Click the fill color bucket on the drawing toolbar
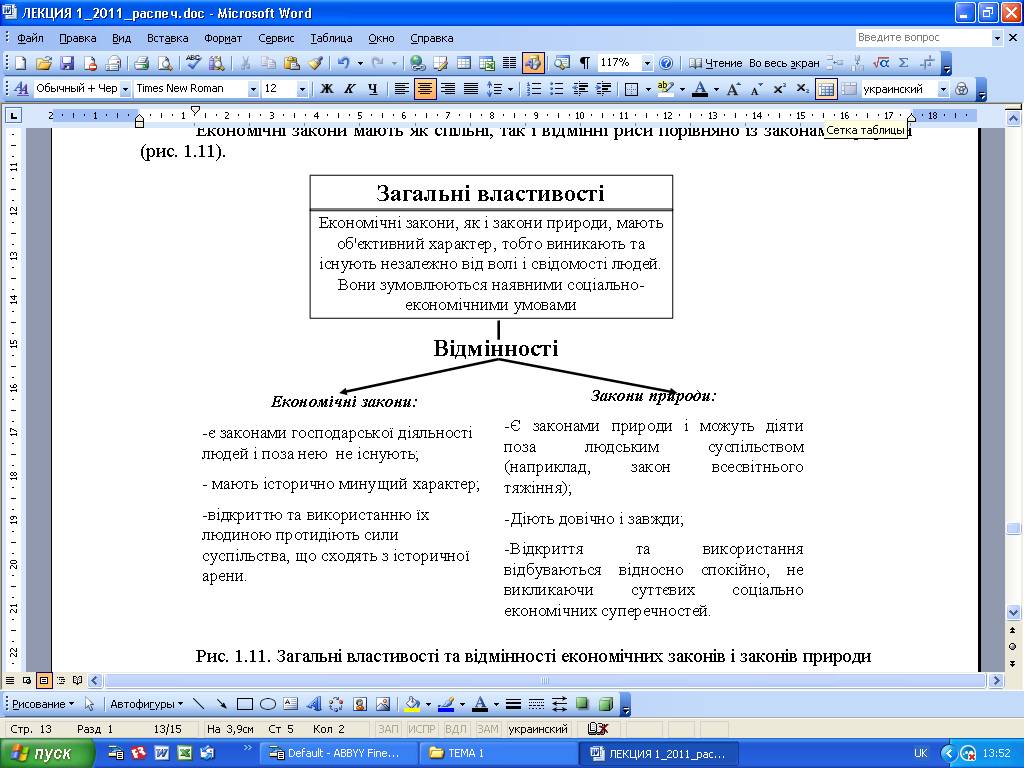The width and height of the screenshot is (1024, 768). point(412,704)
